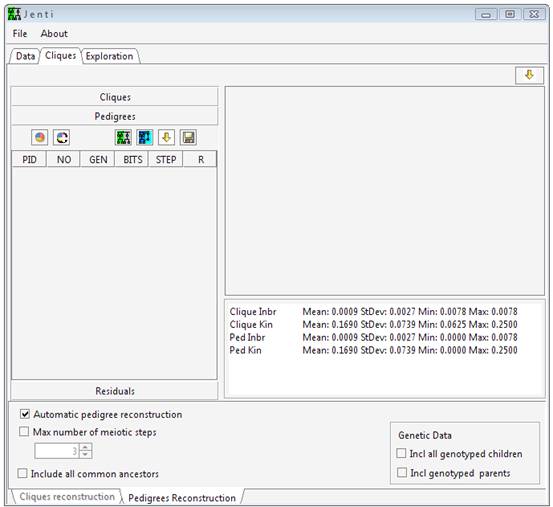Click the floppy disk save icon
This screenshot has height=507, width=553.
pos(188,137)
